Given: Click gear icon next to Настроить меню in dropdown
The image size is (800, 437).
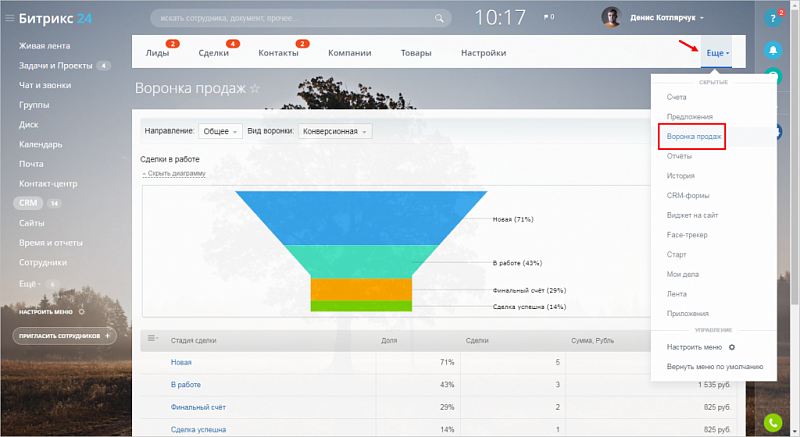Looking at the screenshot, I should (x=732, y=347).
